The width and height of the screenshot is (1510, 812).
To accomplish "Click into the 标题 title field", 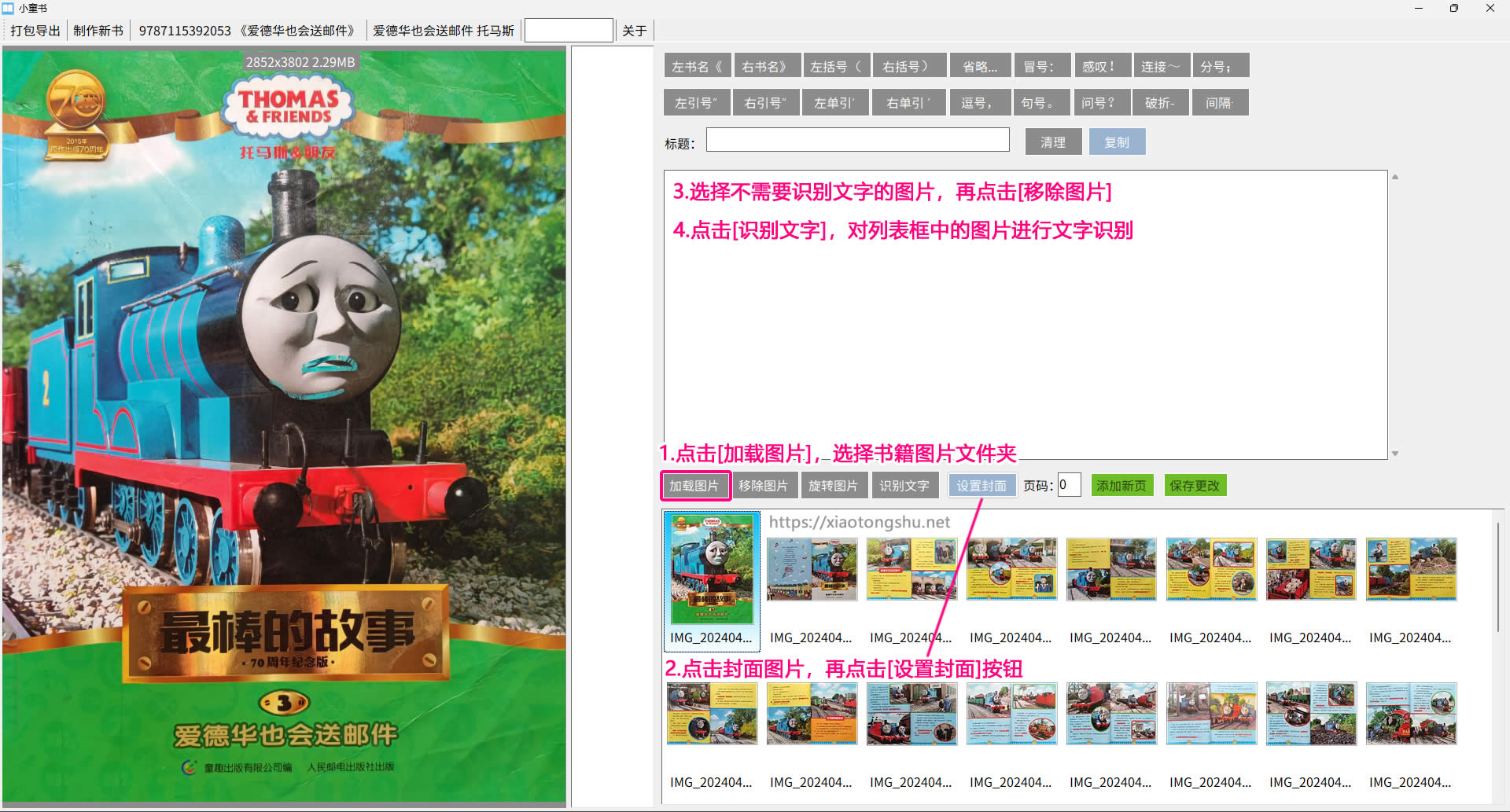I will pyautogui.click(x=858, y=140).
